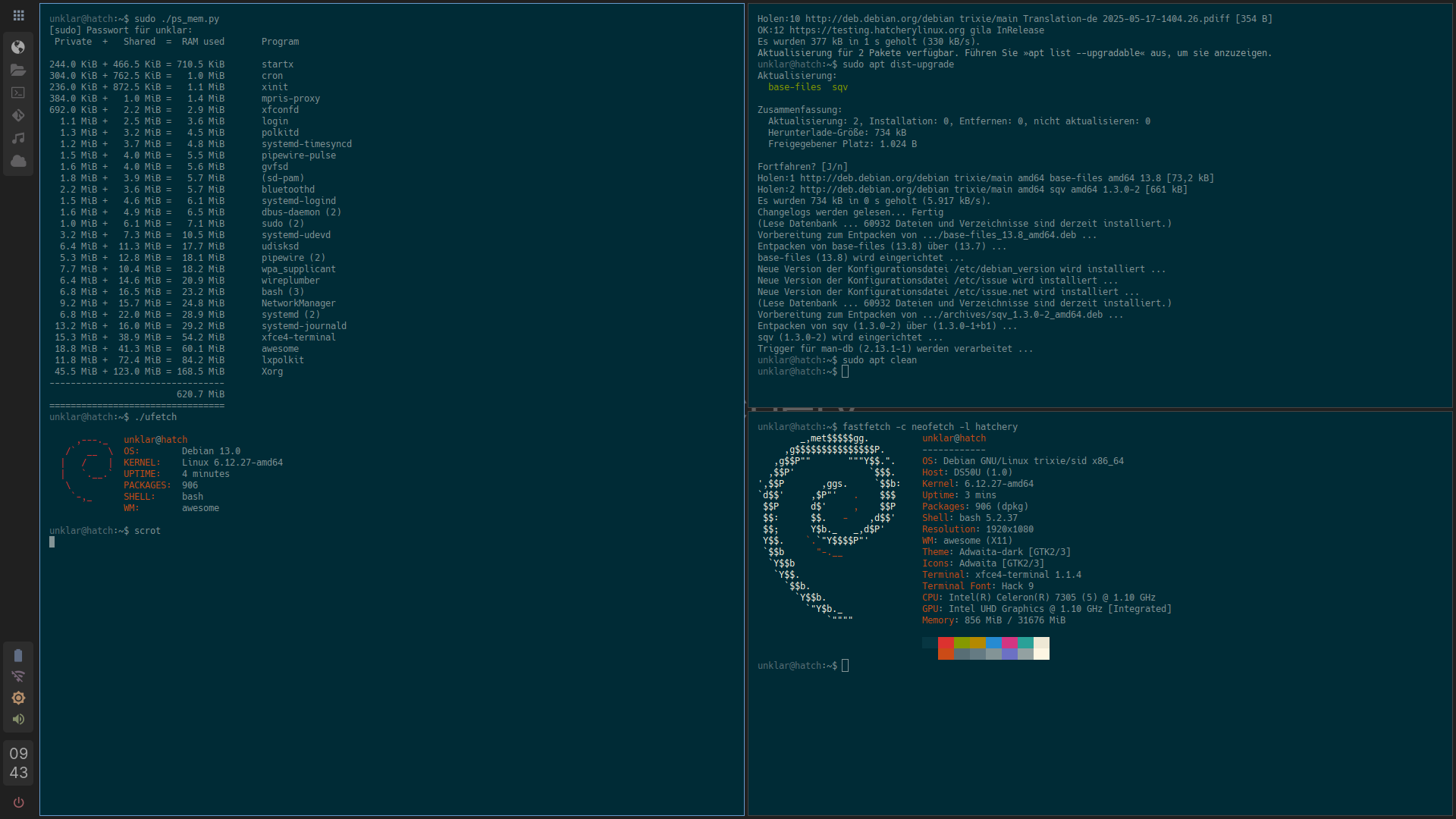Screen dimensions: 1456x819
Task: Click the 'systemd-journald' program row
Action: pos(198,326)
